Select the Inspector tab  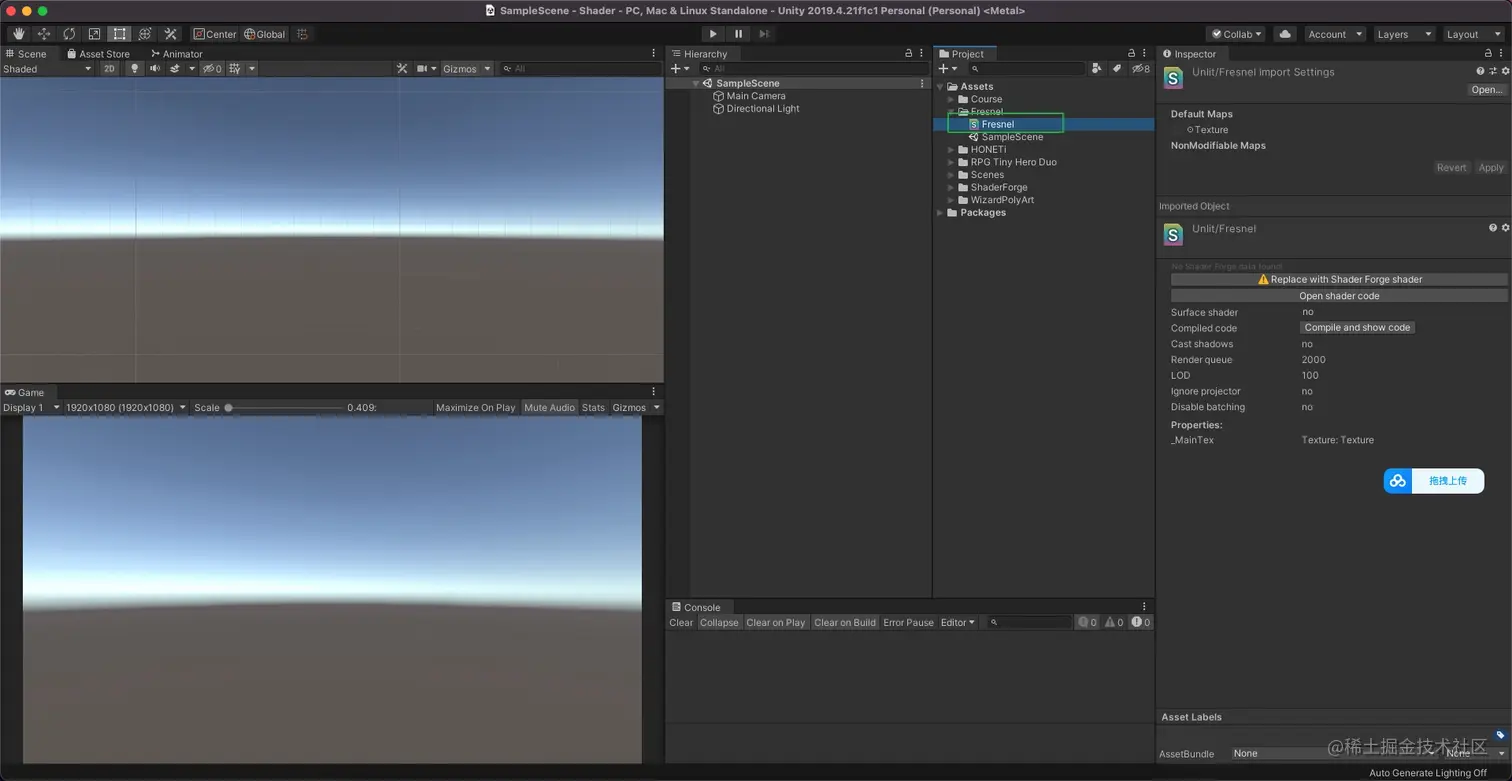pos(1190,54)
